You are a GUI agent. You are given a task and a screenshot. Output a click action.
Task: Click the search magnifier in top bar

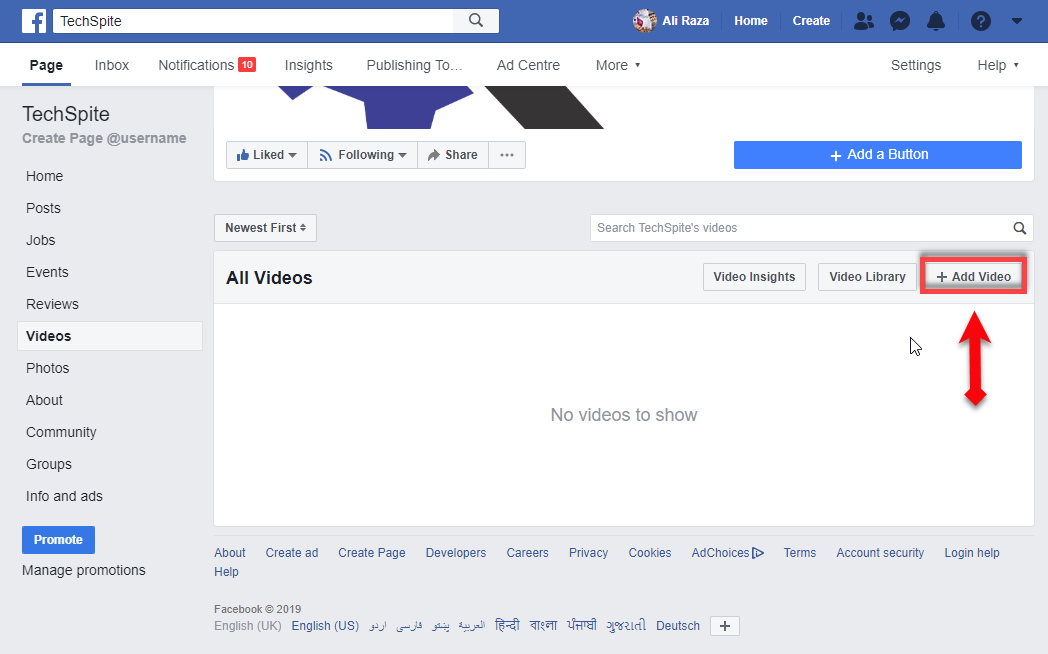[x=476, y=20]
